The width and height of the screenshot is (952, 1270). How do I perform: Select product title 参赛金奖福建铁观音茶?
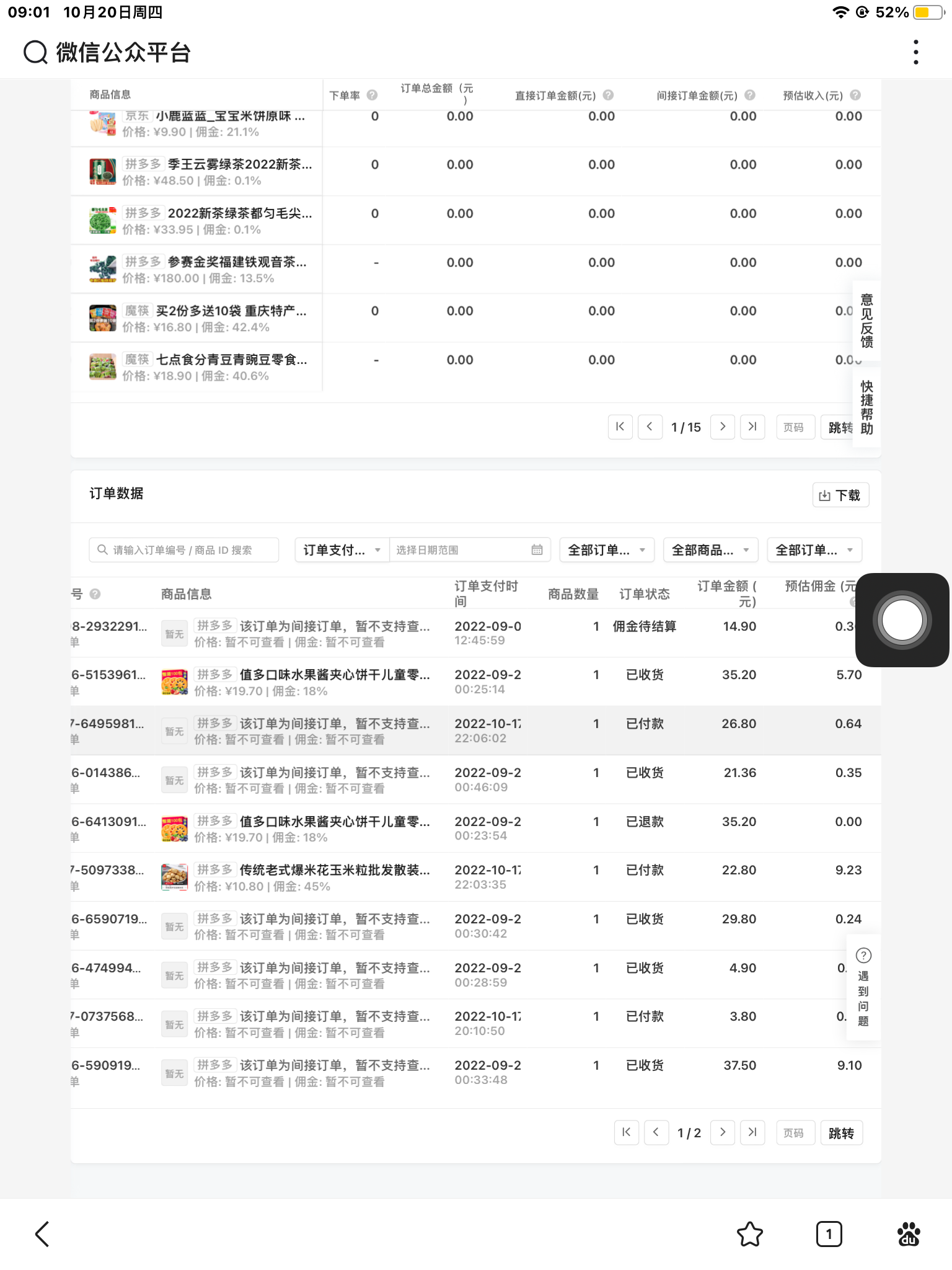click(x=237, y=262)
